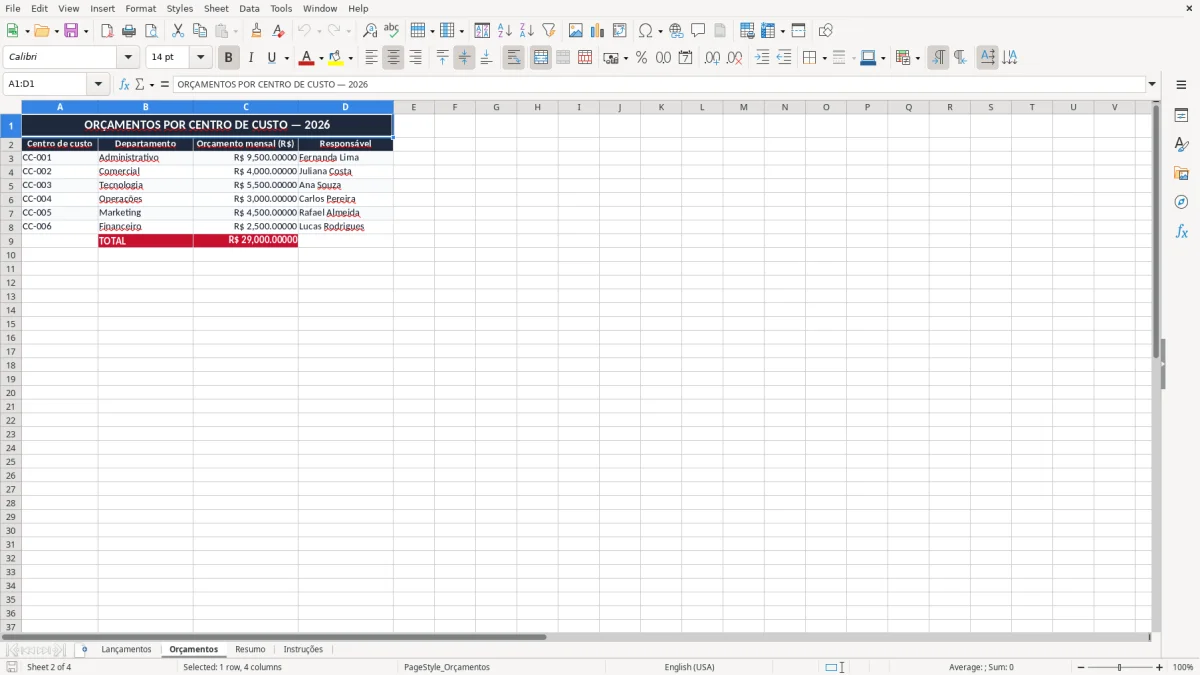Open the Function Wizard next to the formula bar
The image size is (1200, 675).
[124, 85]
